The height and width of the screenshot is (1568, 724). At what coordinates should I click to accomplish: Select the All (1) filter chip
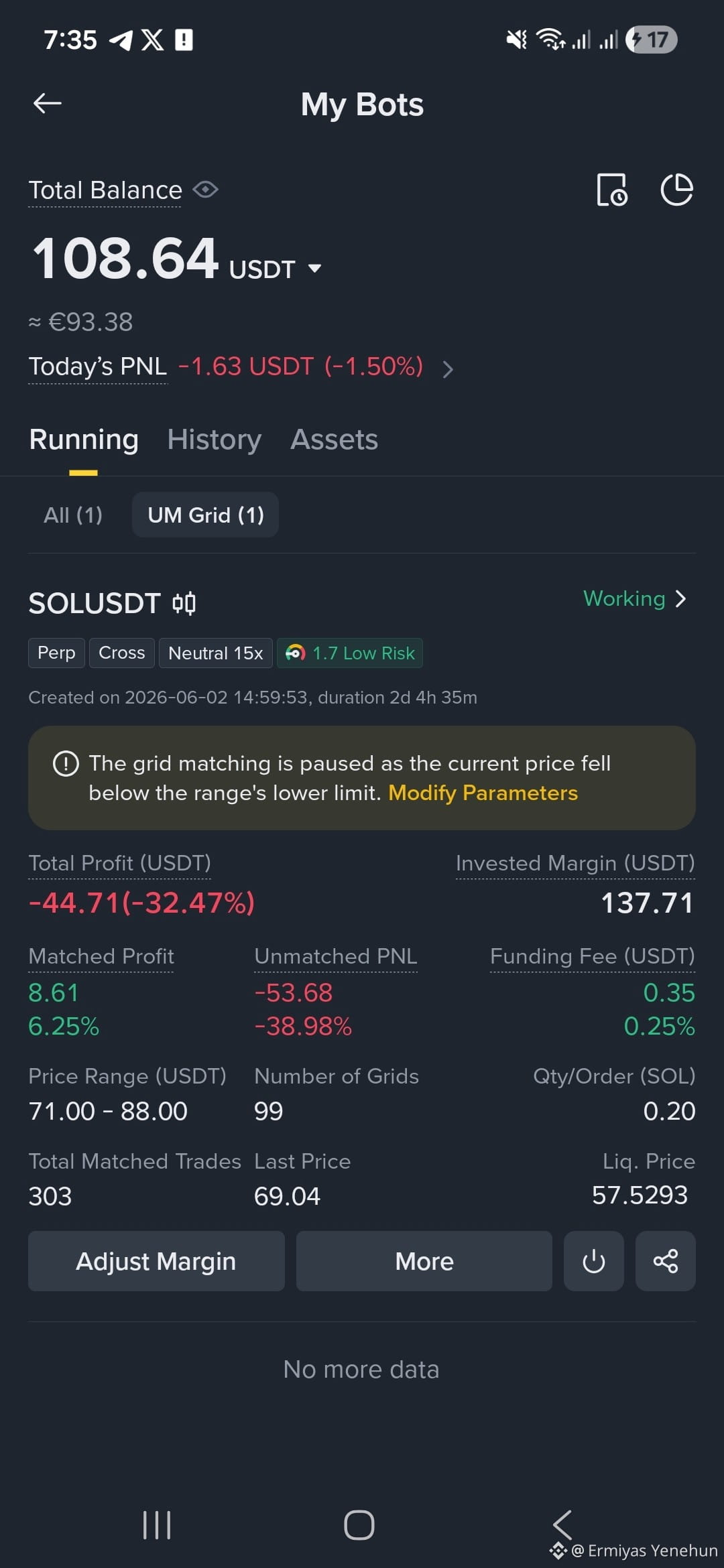coord(73,515)
